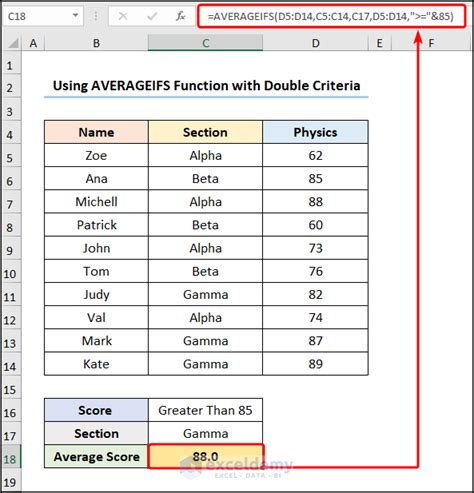Image resolution: width=474 pixels, height=493 pixels.
Task: Select the 'Average Score' label cell
Action: (96, 456)
